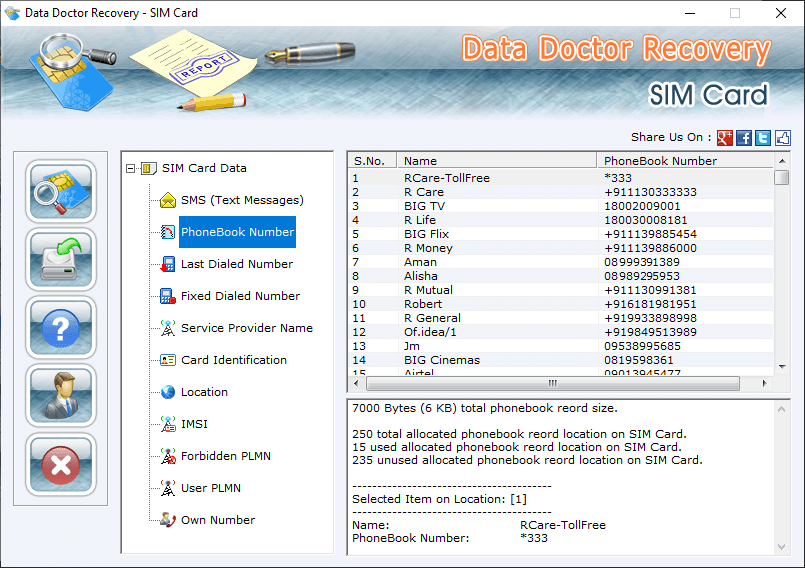Open Own Number tree item

click(218, 520)
